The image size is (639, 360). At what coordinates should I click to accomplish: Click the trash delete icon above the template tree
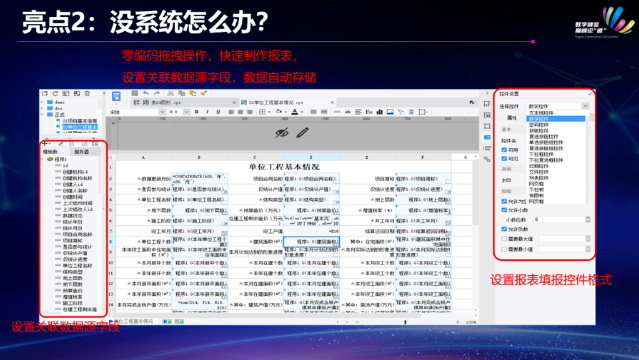click(x=87, y=94)
